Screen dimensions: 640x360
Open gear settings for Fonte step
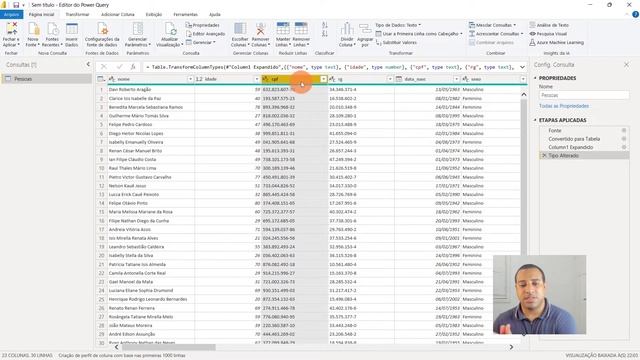click(624, 130)
